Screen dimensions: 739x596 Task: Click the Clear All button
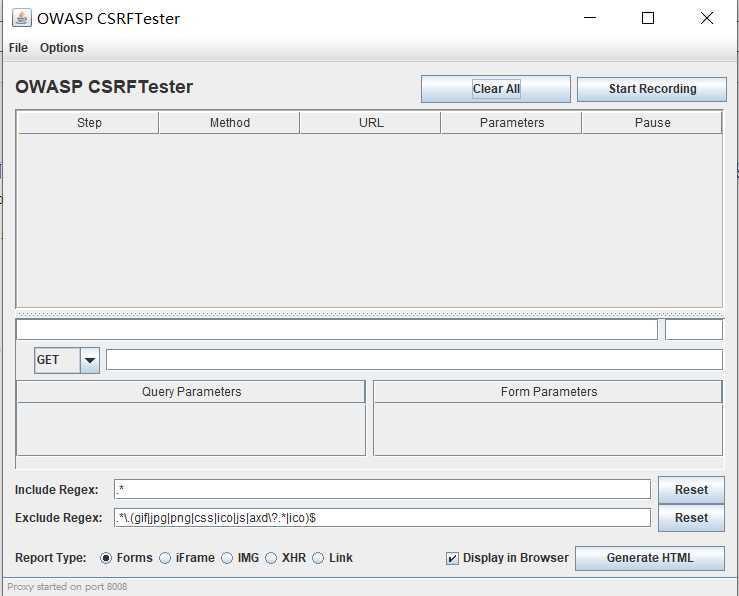click(x=496, y=89)
